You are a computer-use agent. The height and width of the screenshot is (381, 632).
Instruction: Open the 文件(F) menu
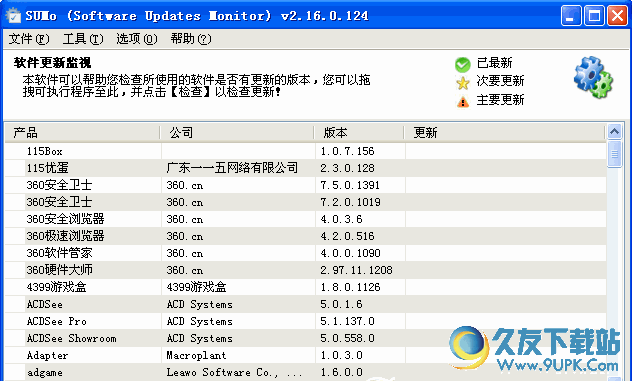click(29, 39)
